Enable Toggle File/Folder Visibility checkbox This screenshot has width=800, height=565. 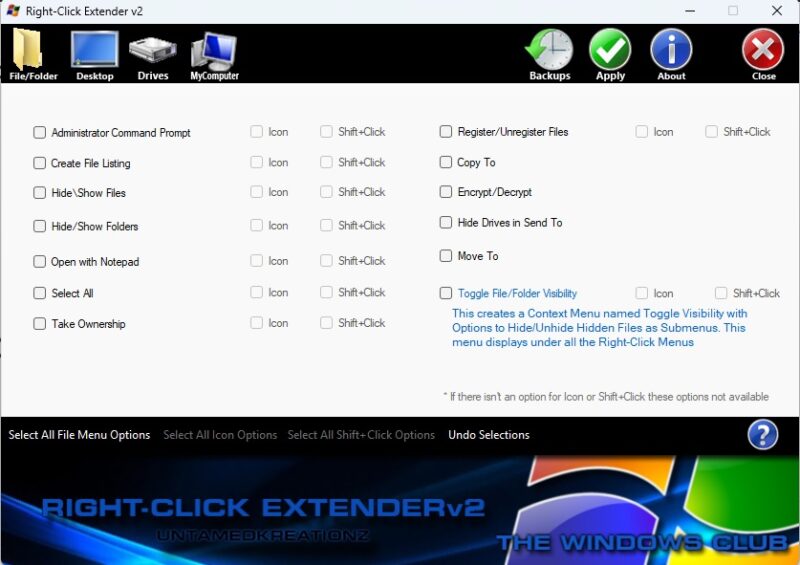pos(445,293)
